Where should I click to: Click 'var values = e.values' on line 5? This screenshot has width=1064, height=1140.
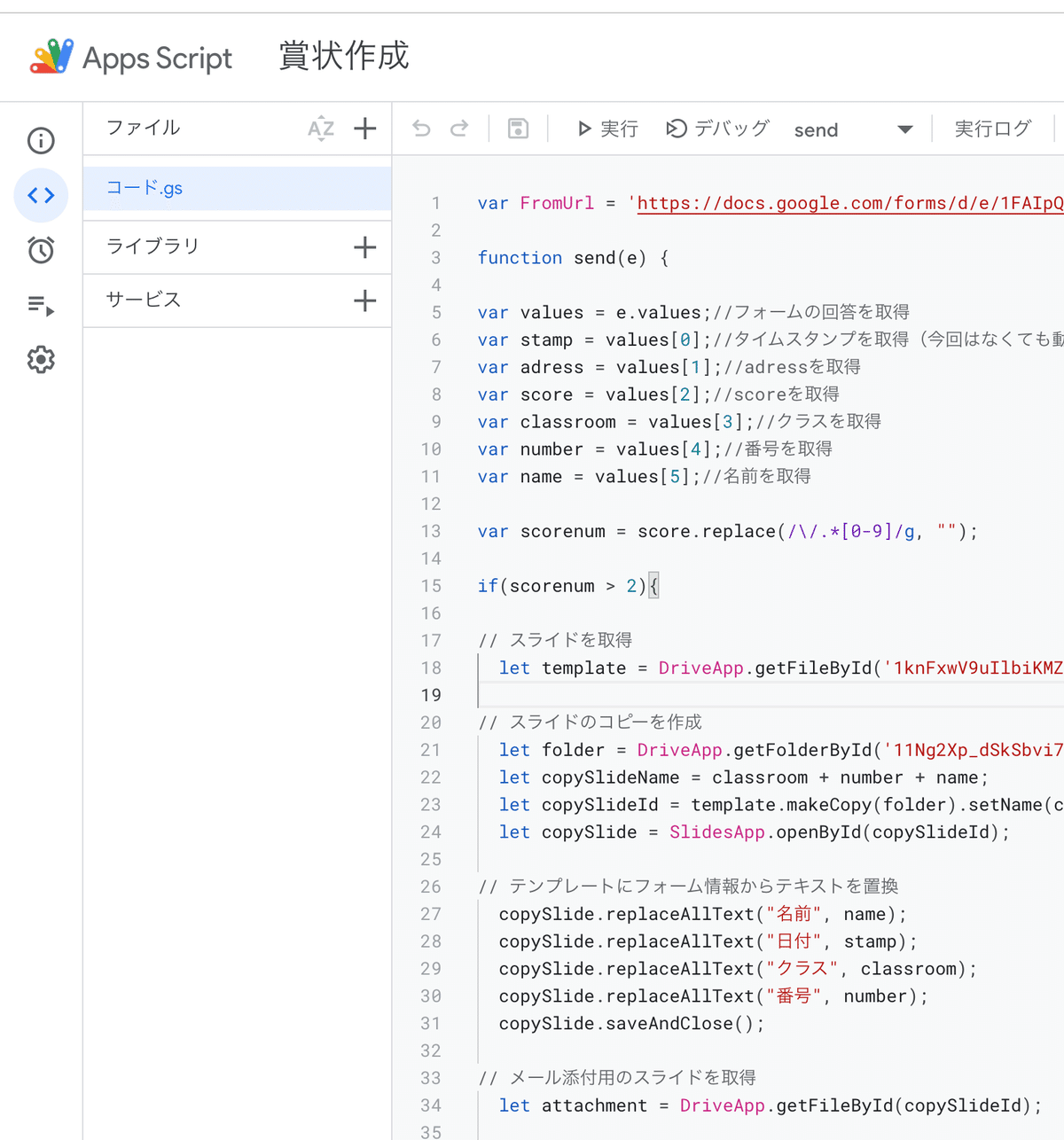coord(594,313)
